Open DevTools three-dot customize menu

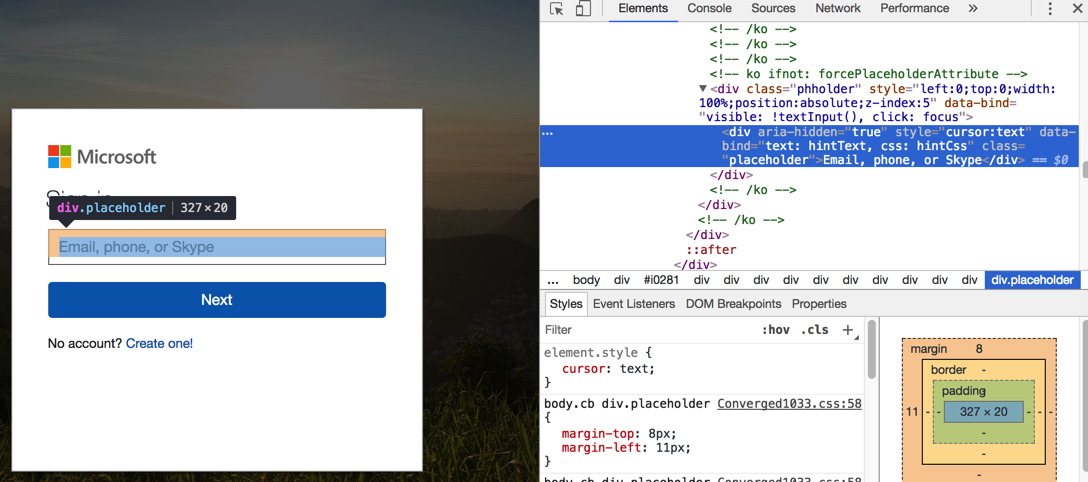(x=1050, y=8)
